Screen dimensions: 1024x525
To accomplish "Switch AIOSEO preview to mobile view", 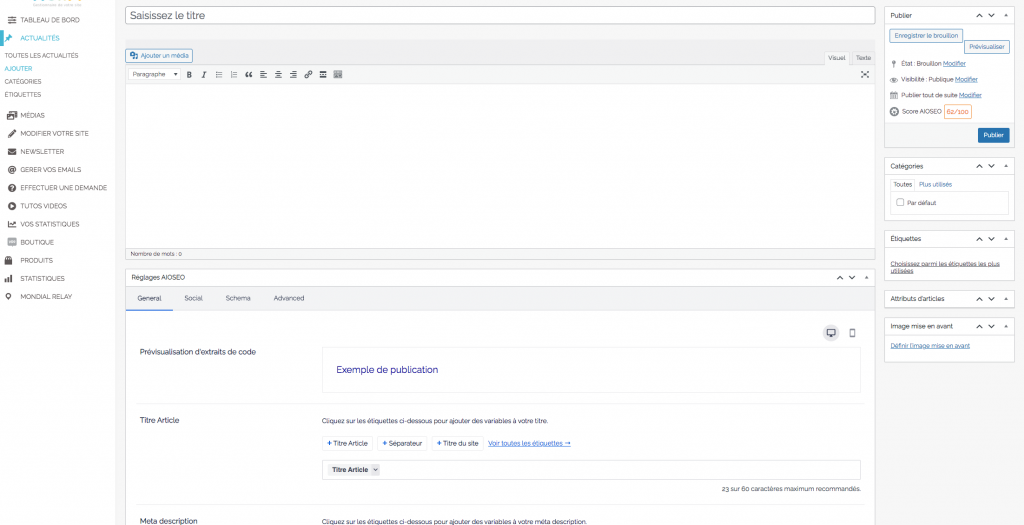I will pos(852,333).
